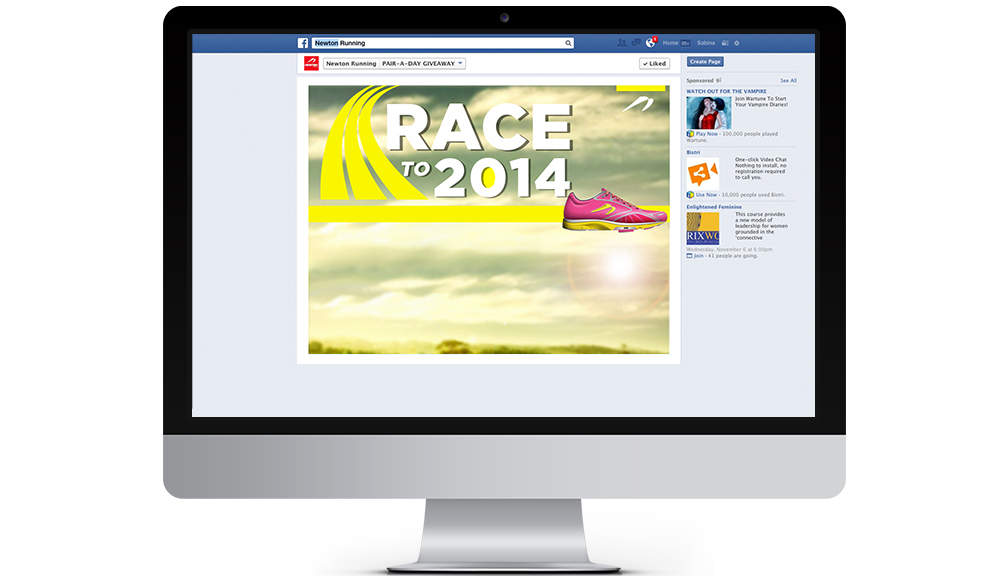Click the search magnifier icon
Screen dimensions: 1000x576
[568, 43]
